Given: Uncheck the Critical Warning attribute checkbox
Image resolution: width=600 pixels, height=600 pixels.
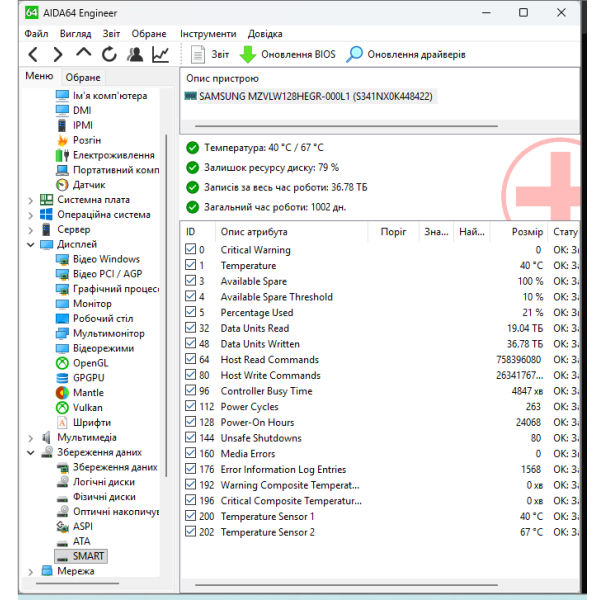Looking at the screenshot, I should pyautogui.click(x=190, y=249).
